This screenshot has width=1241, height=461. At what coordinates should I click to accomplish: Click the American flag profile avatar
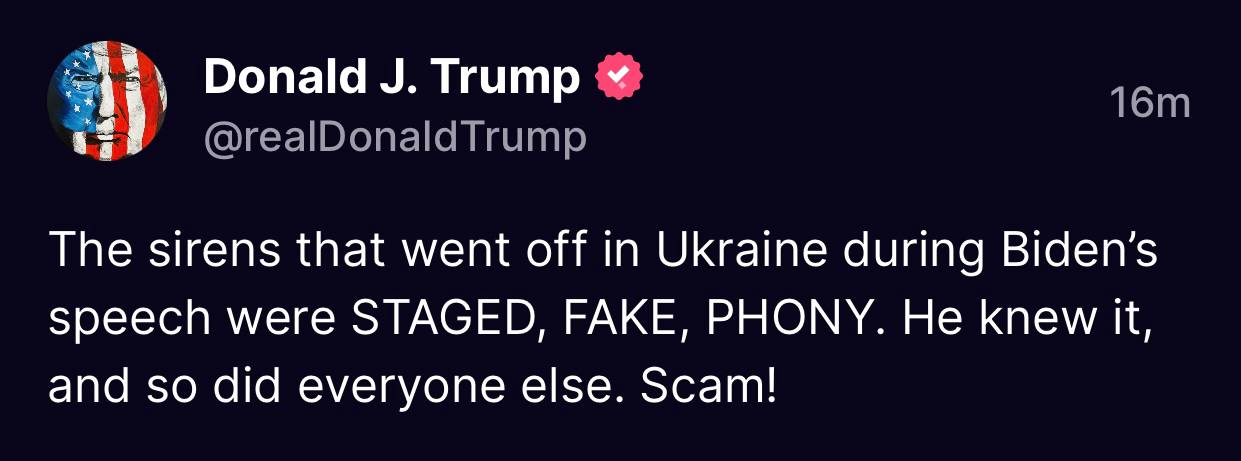click(x=107, y=102)
